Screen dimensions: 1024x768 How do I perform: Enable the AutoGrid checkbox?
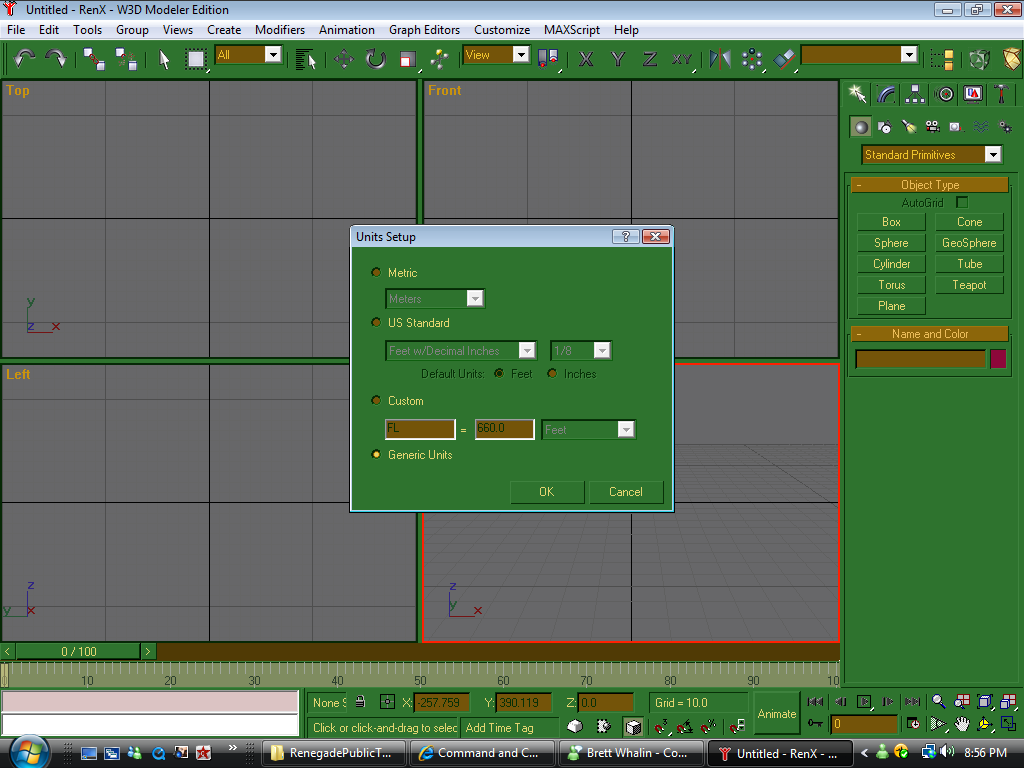click(962, 202)
